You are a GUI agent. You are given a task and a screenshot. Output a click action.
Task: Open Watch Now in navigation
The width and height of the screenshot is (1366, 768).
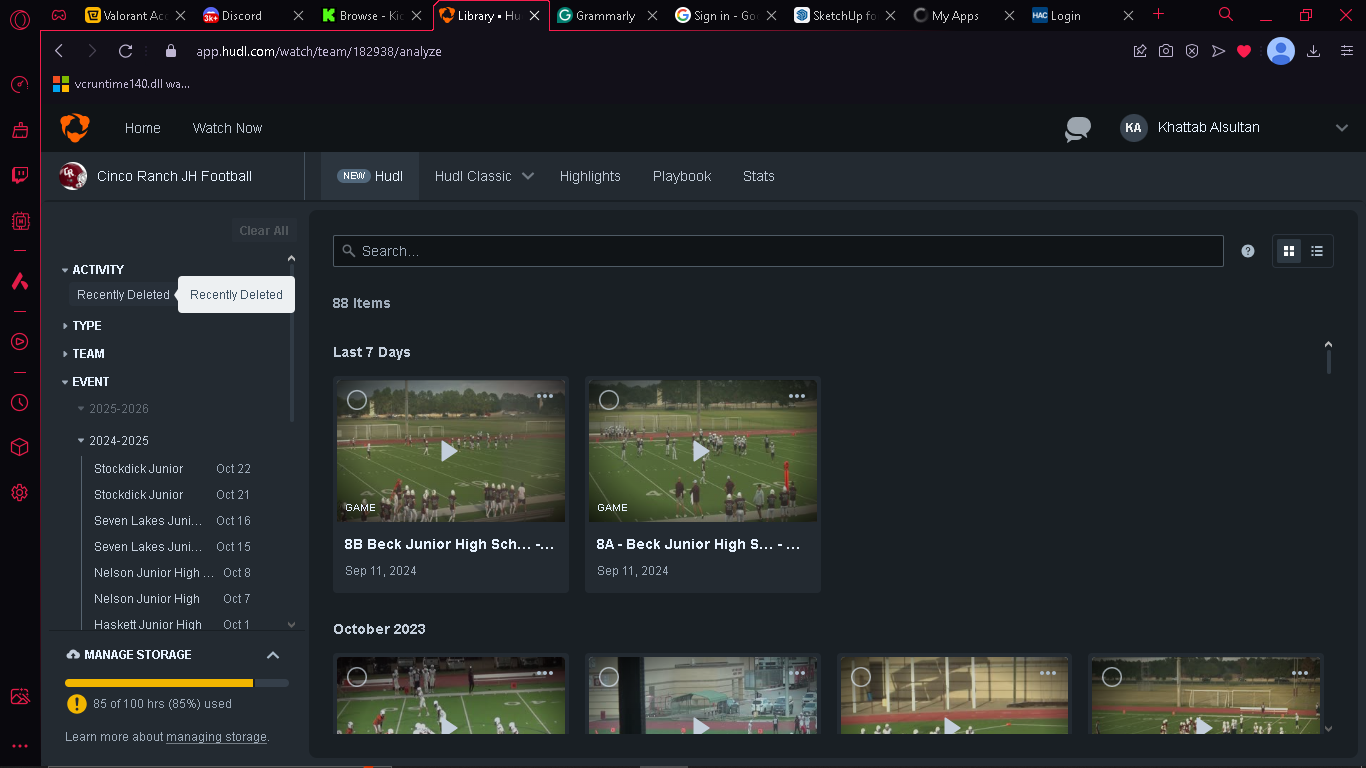tap(227, 128)
